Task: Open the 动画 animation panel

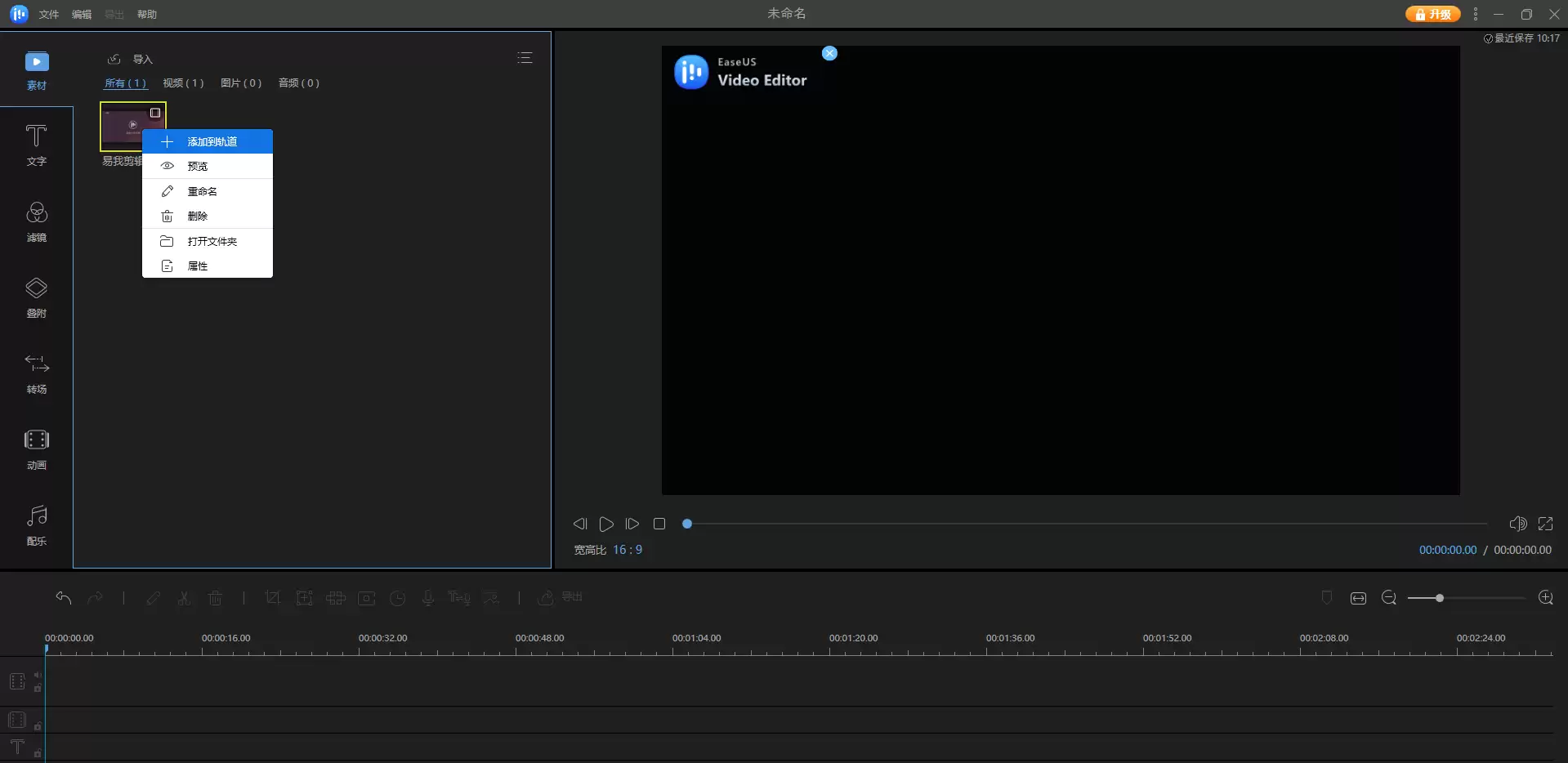Action: (37, 450)
